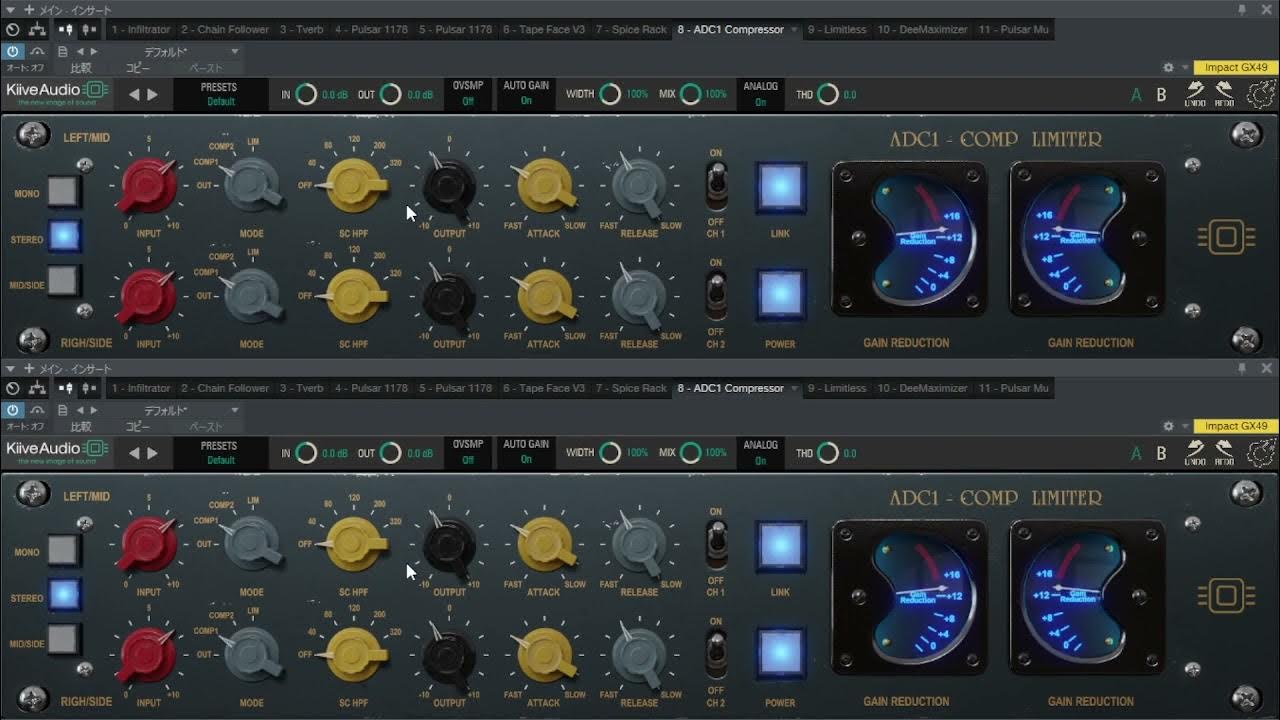The height and width of the screenshot is (720, 1280).
Task: Click the Kiive Audio logo in bottom window
Action: pyautogui.click(x=57, y=451)
